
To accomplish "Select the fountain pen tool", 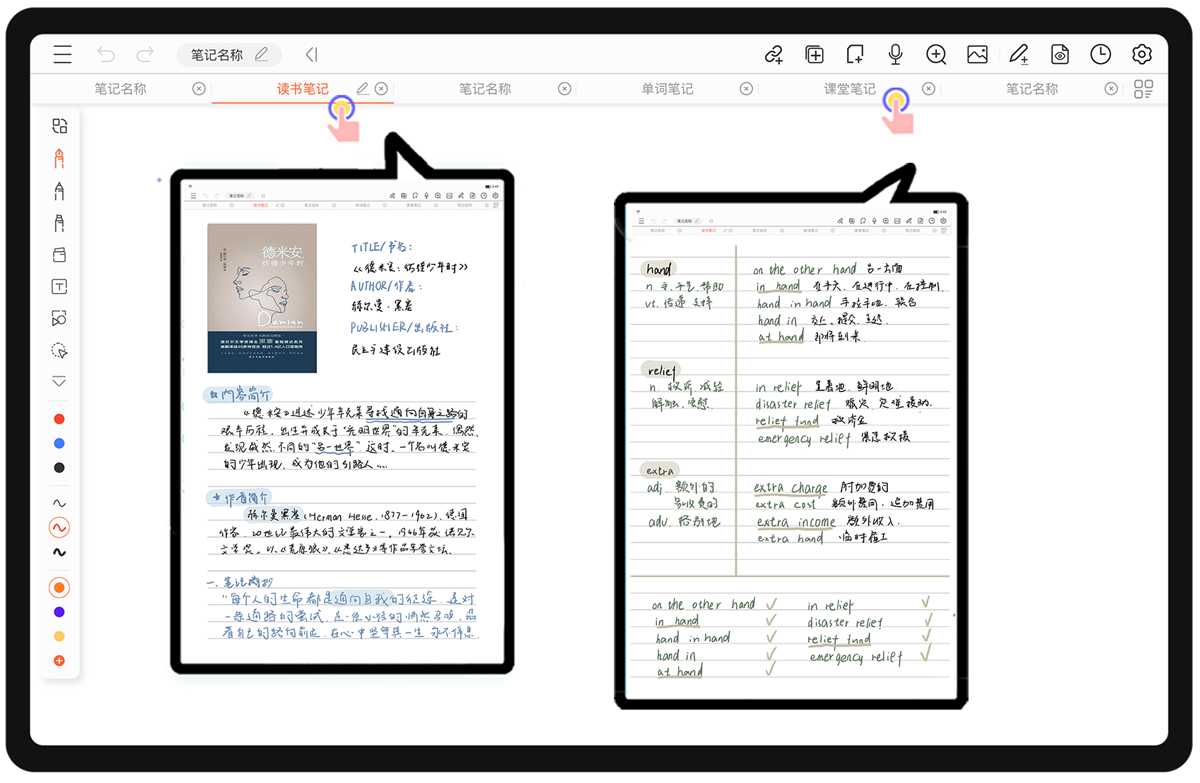I will pos(59,191).
